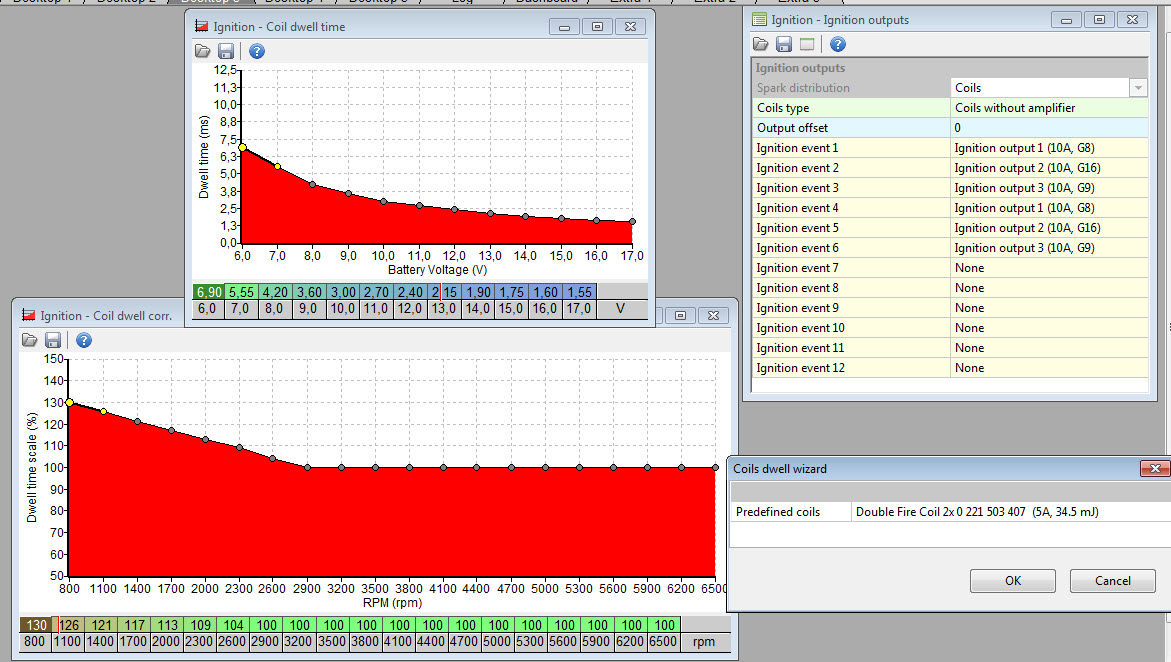Select the Coils type value field

[x=1048, y=108]
